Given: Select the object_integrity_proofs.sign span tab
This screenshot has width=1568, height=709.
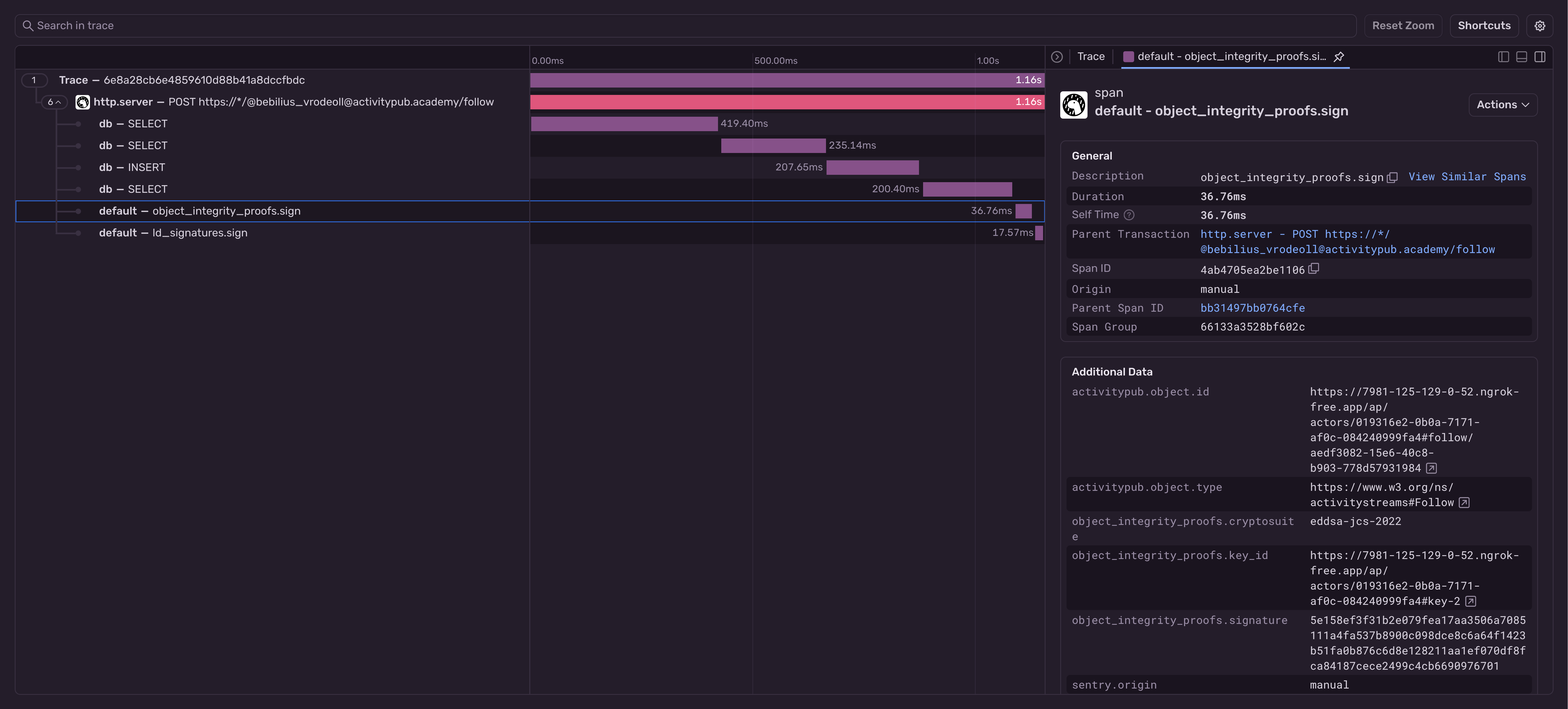Looking at the screenshot, I should (x=1224, y=57).
